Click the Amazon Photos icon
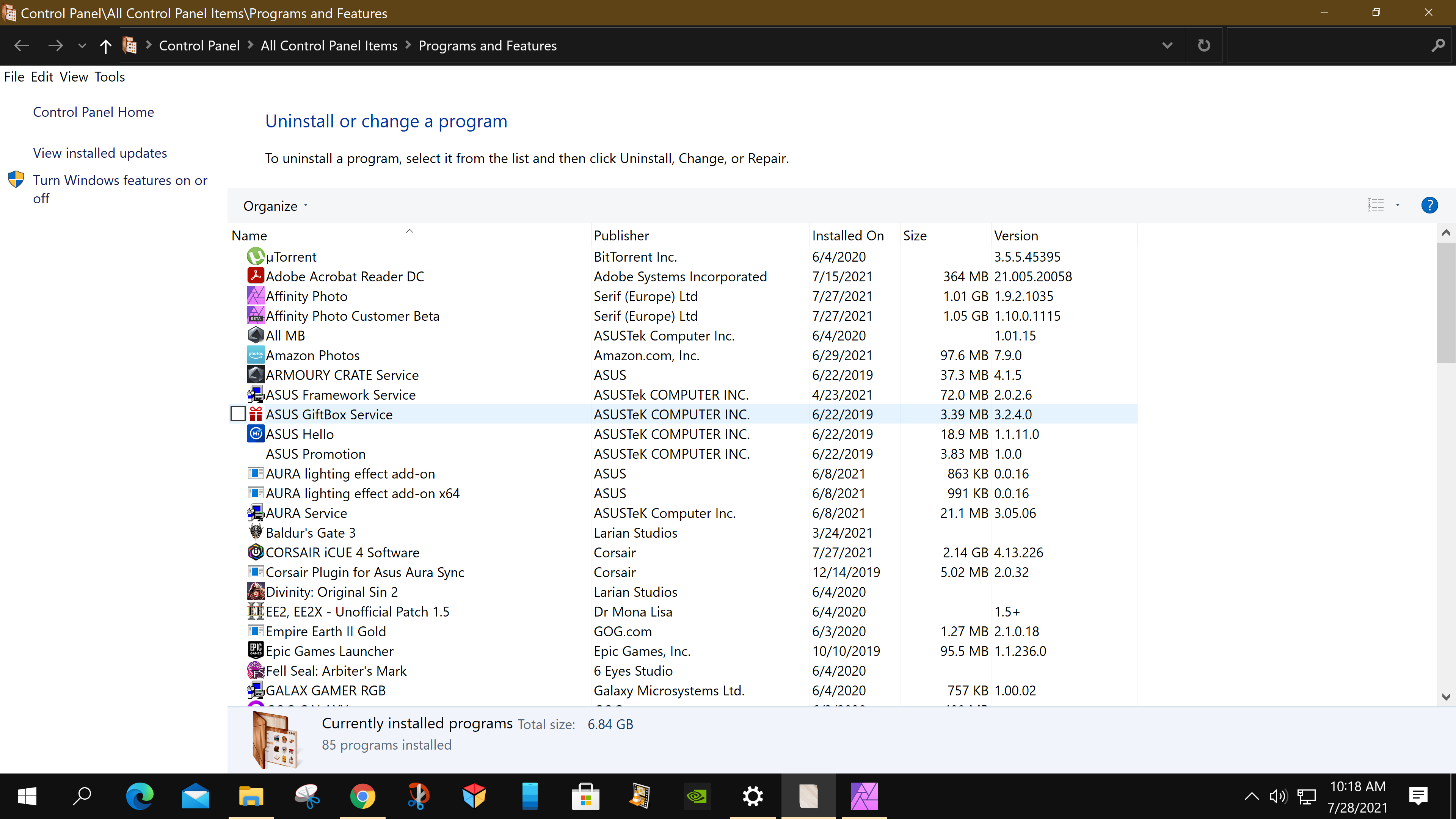 (x=256, y=355)
